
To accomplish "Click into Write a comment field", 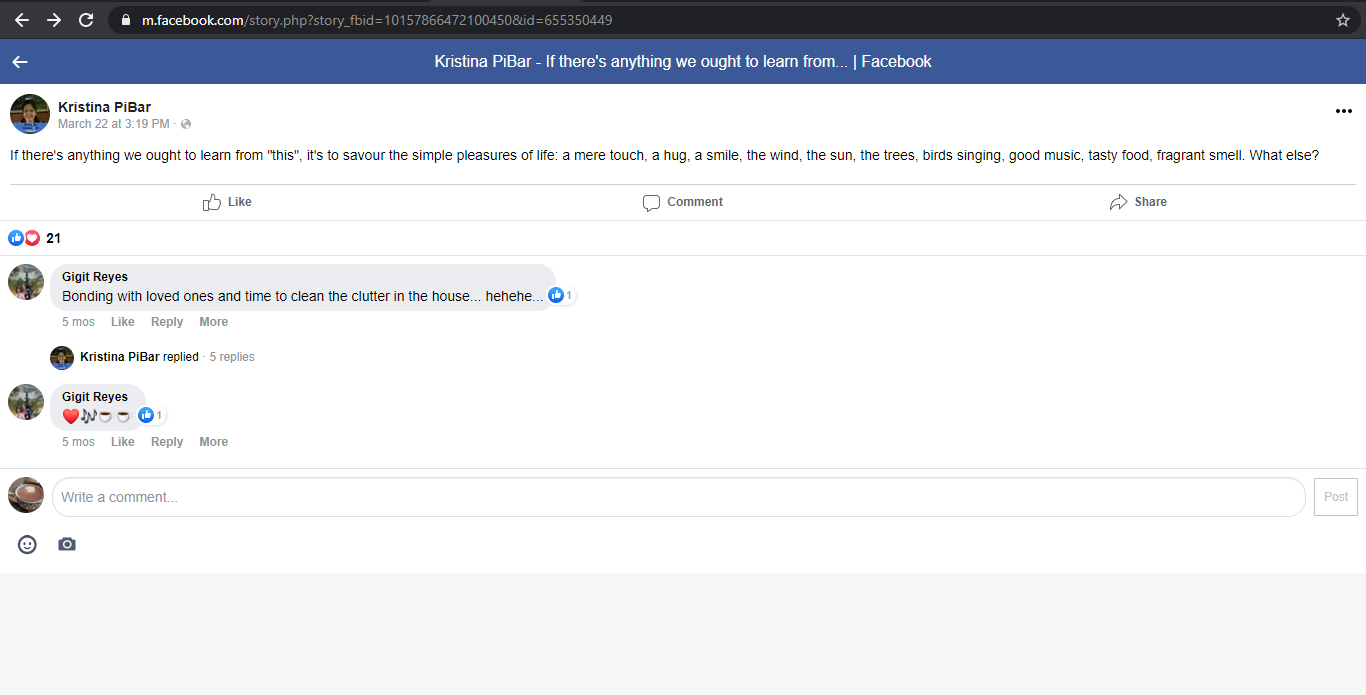I will 678,497.
